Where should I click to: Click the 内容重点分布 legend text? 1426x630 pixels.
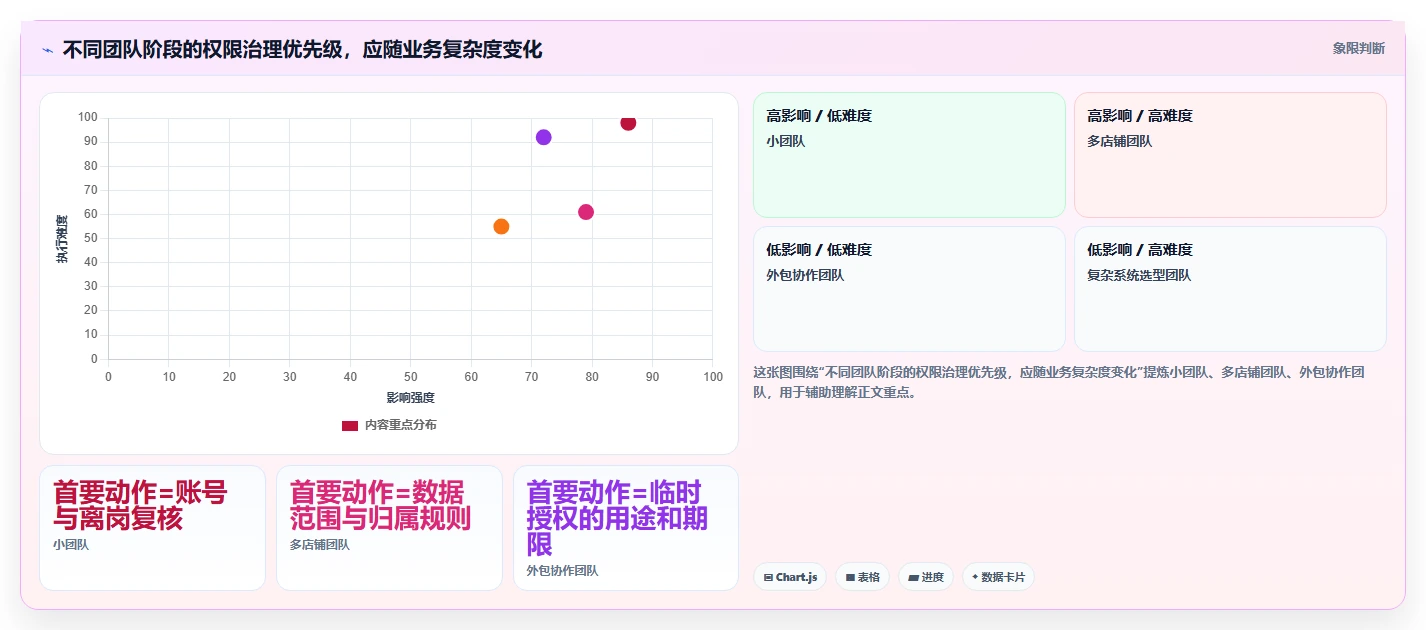400,425
